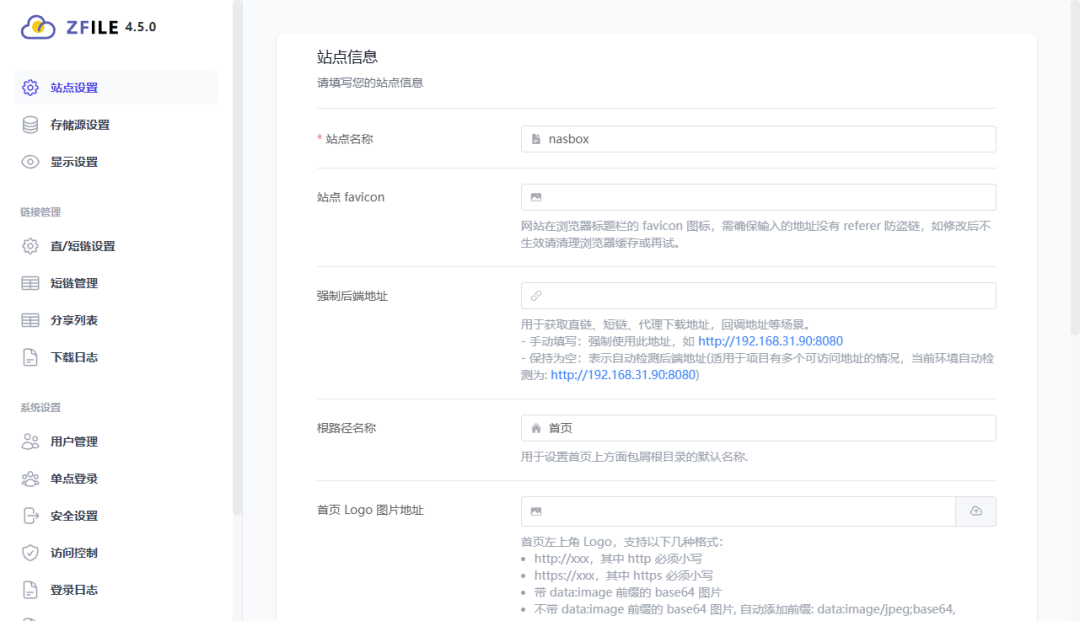1080x621 pixels.
Task: Click the list icon beside 分享列表
Action: [x=29, y=319]
